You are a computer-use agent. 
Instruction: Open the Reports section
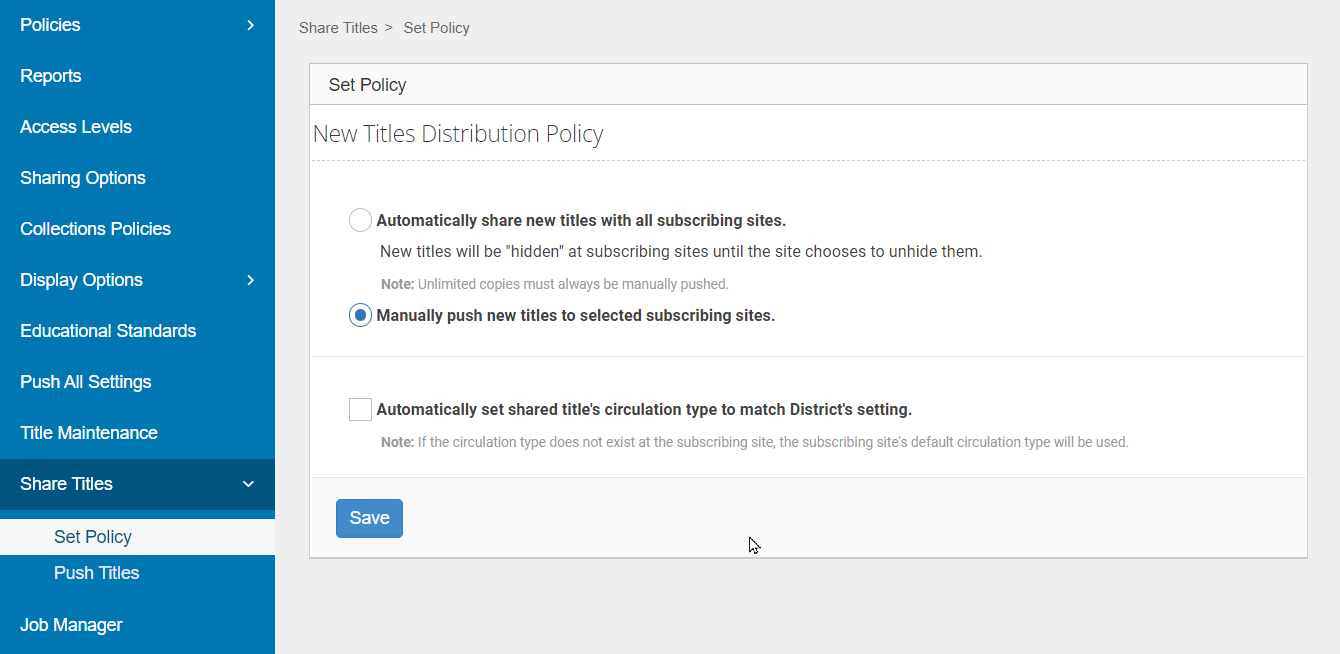tap(50, 76)
